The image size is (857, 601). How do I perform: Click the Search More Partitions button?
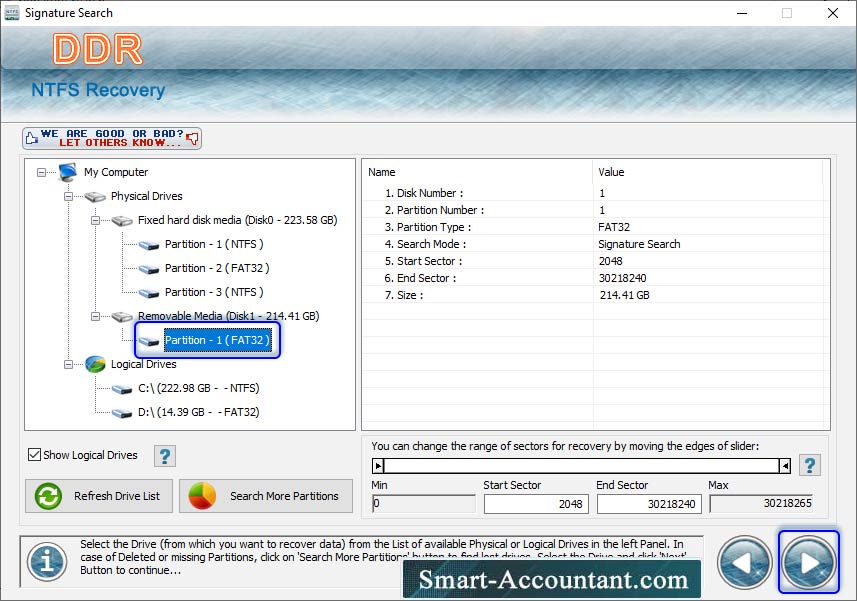pos(266,496)
